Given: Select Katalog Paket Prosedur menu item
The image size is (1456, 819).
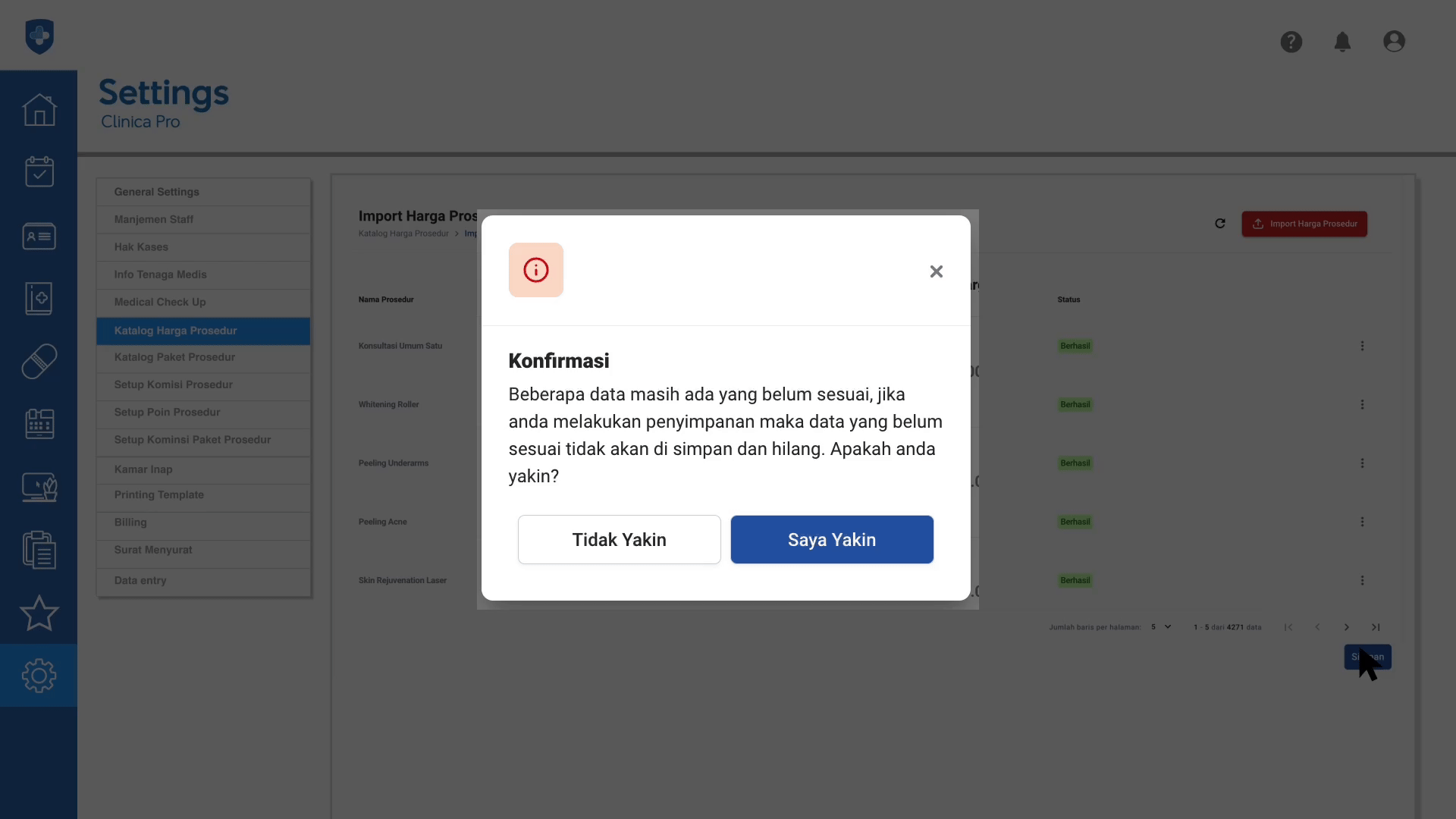Looking at the screenshot, I should coord(174,357).
